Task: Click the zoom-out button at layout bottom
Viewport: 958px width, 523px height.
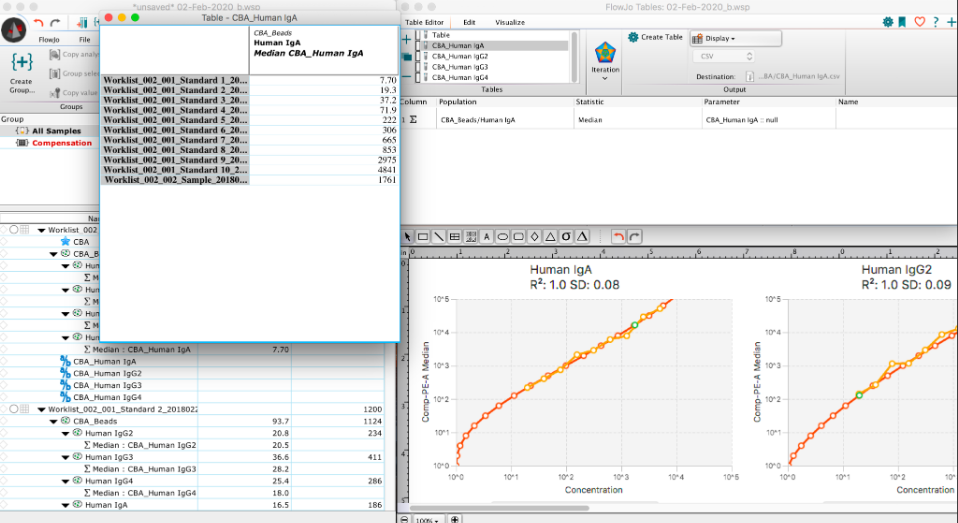Action: point(404,519)
